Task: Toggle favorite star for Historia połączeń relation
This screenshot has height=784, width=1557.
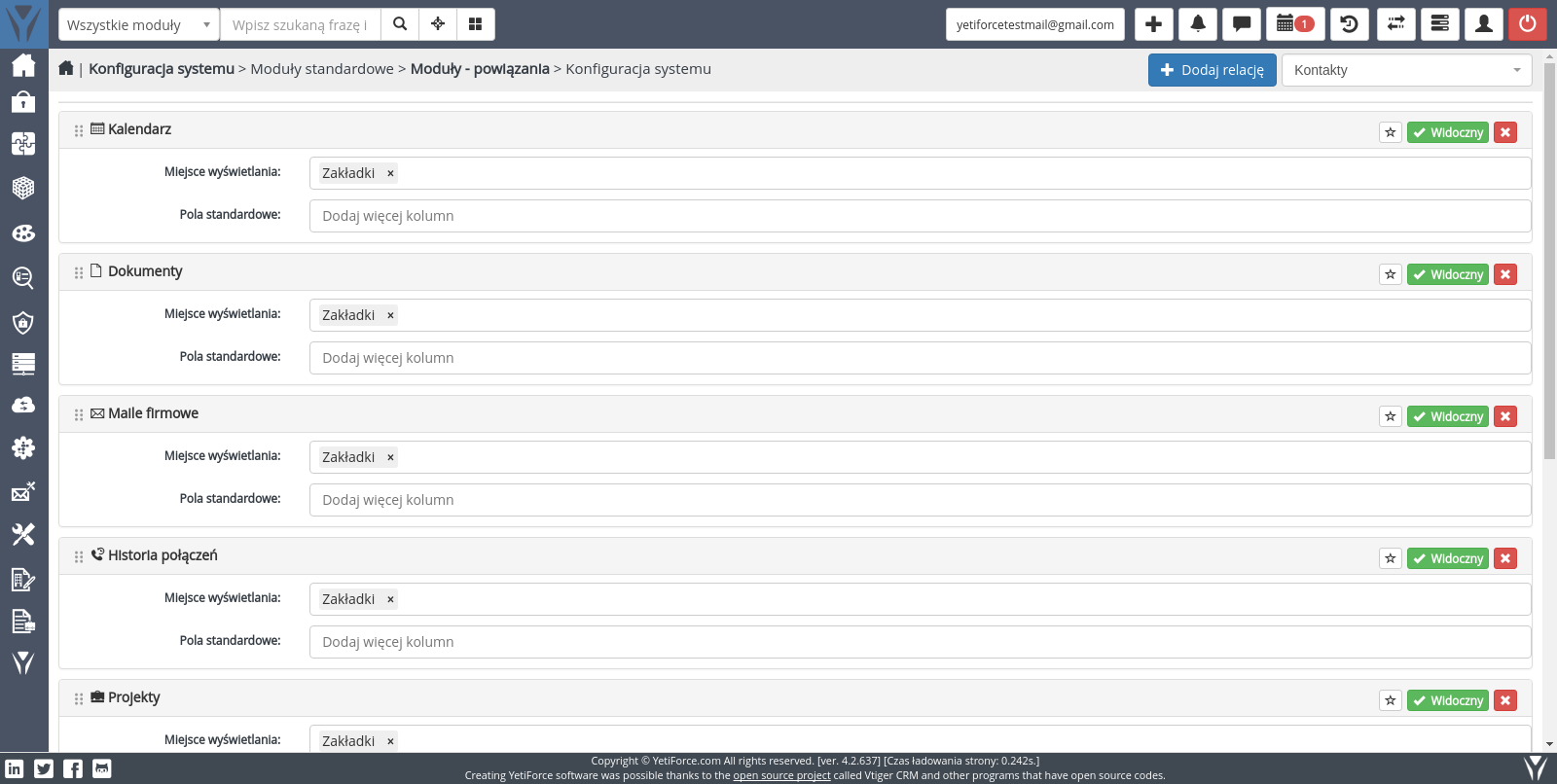Action: (x=1390, y=558)
